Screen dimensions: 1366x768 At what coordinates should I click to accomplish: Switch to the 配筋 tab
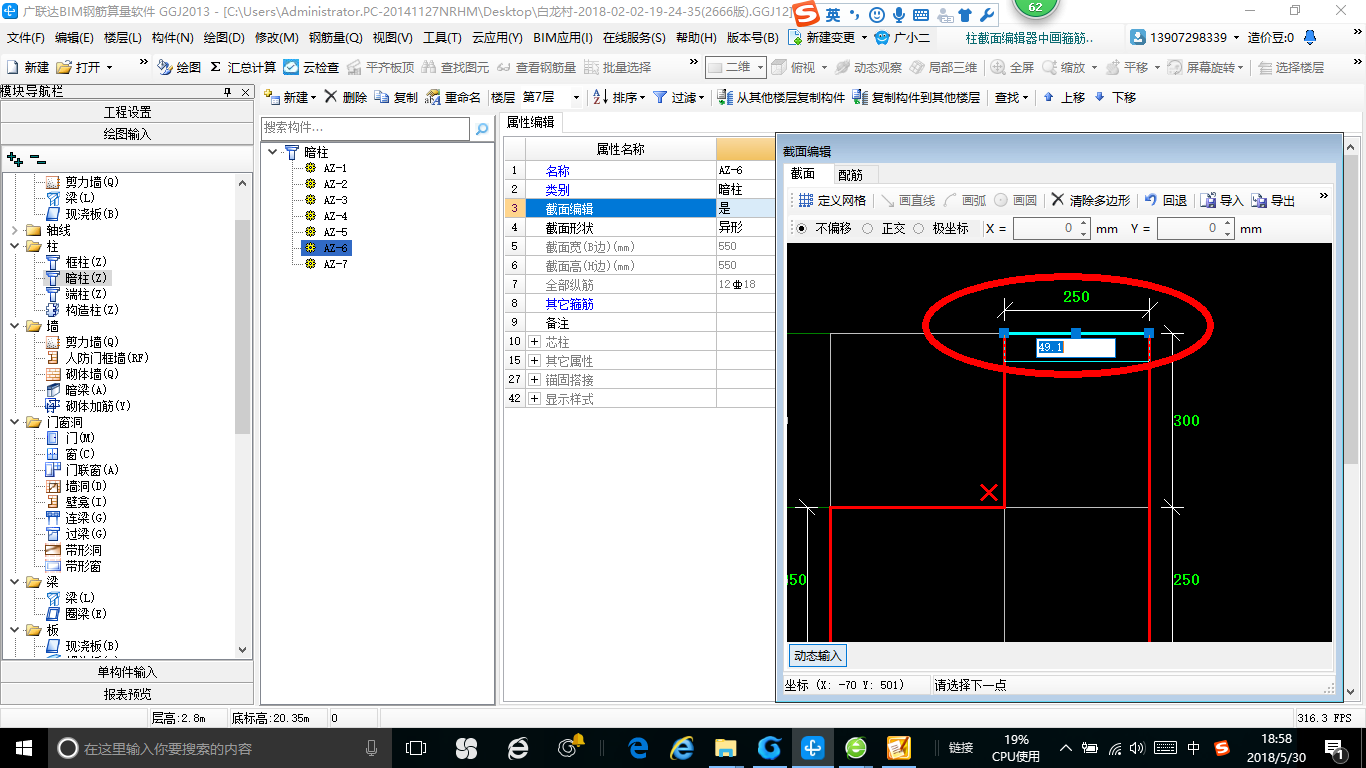click(850, 175)
